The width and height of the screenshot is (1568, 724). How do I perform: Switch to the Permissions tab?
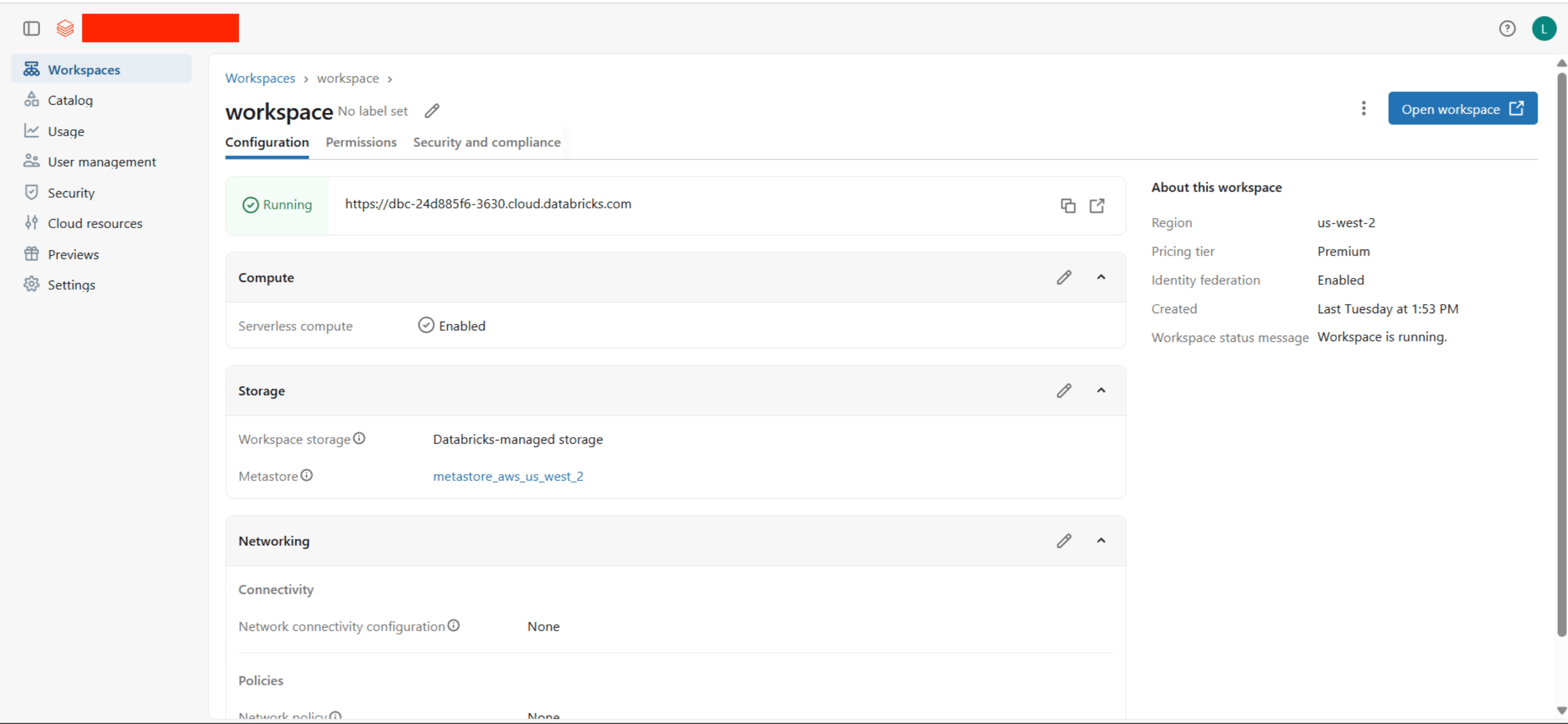click(361, 142)
